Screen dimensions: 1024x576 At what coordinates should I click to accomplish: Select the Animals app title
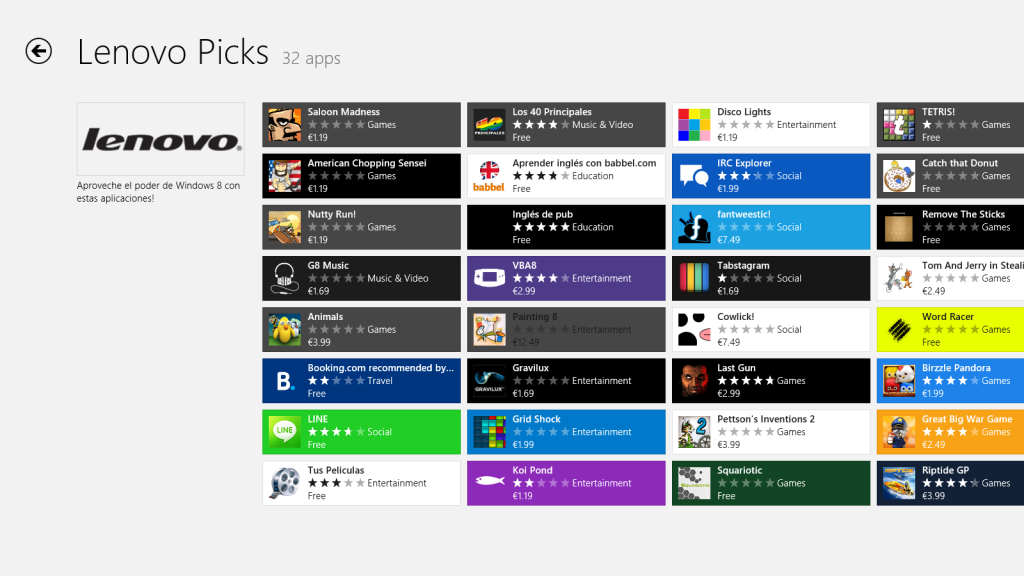click(325, 317)
